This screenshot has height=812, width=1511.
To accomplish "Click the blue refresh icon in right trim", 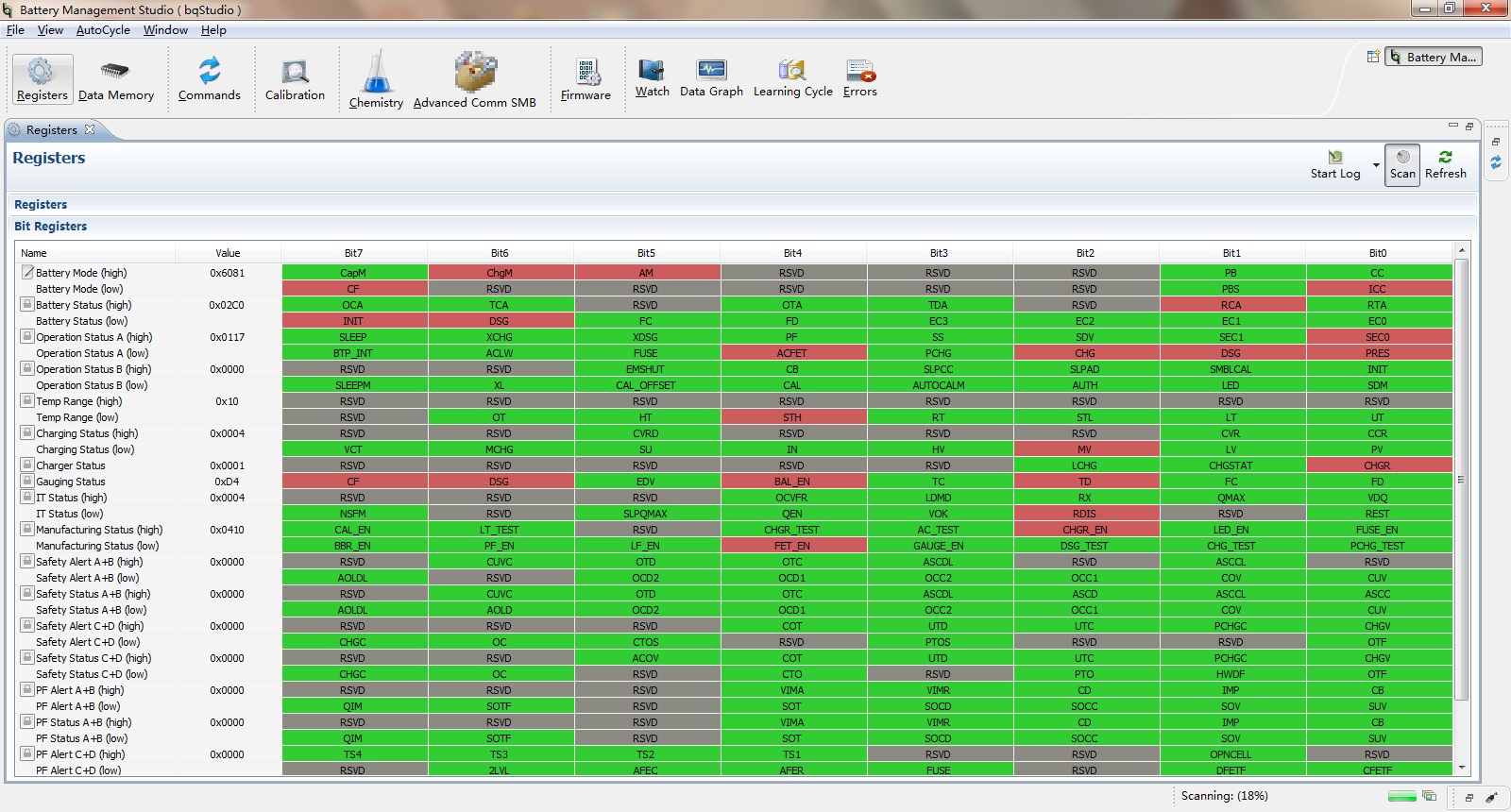I will [x=1496, y=162].
